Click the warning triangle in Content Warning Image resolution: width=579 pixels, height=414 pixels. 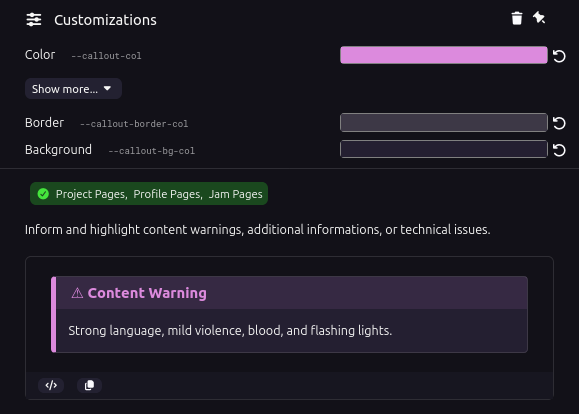tap(77, 293)
